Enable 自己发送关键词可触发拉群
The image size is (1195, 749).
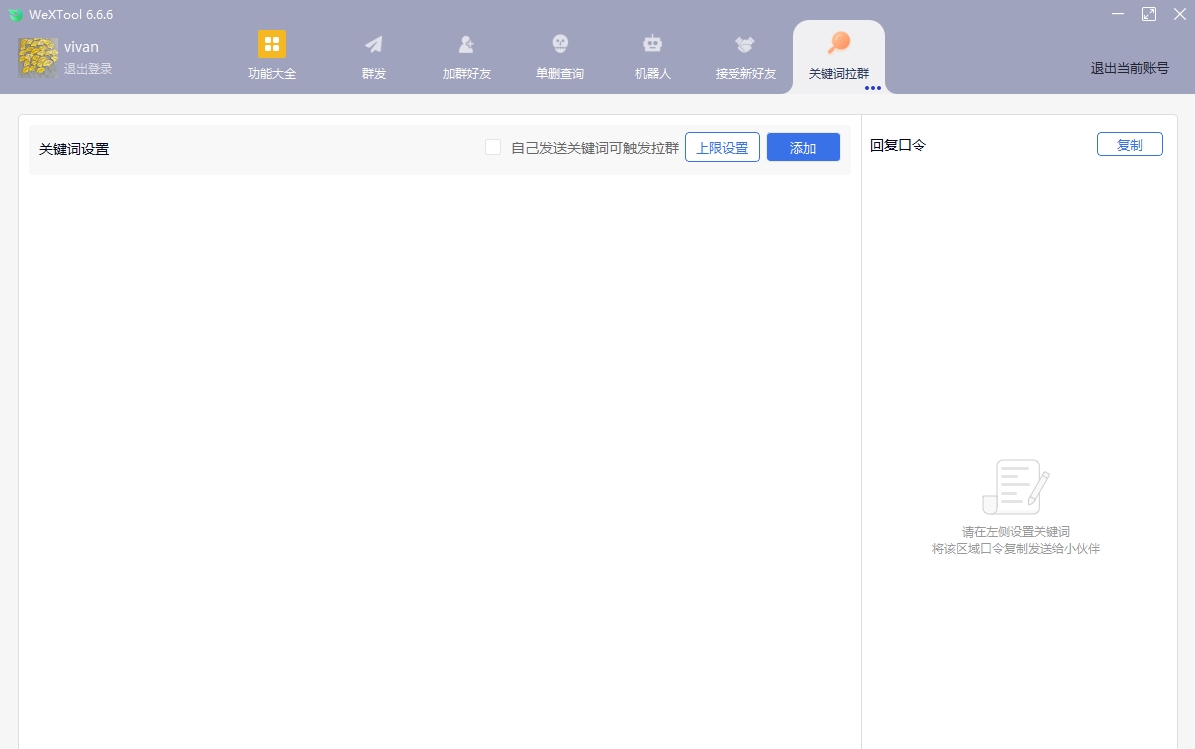coord(493,146)
